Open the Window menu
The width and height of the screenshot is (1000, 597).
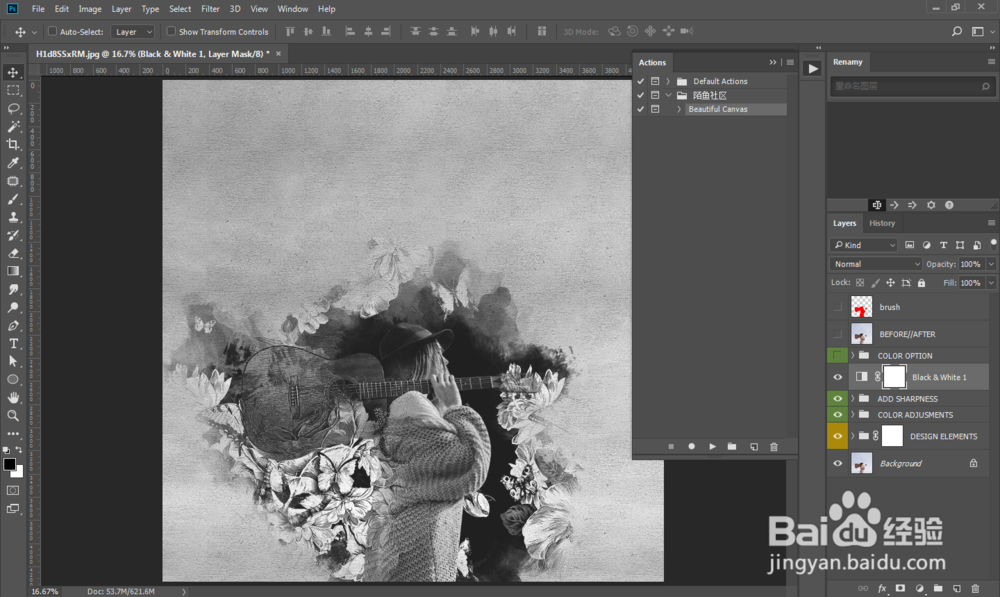click(293, 9)
